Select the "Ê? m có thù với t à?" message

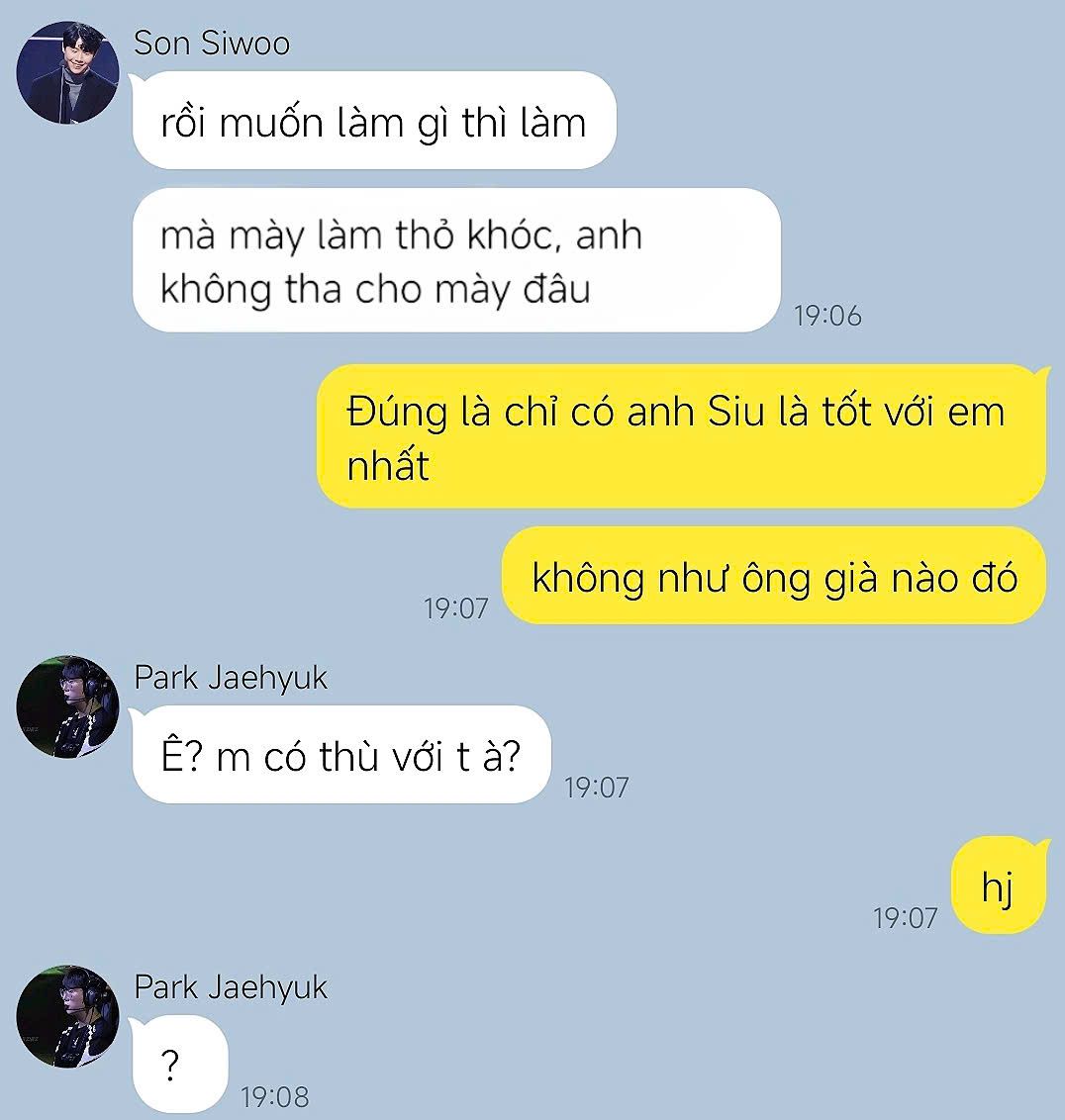click(341, 755)
